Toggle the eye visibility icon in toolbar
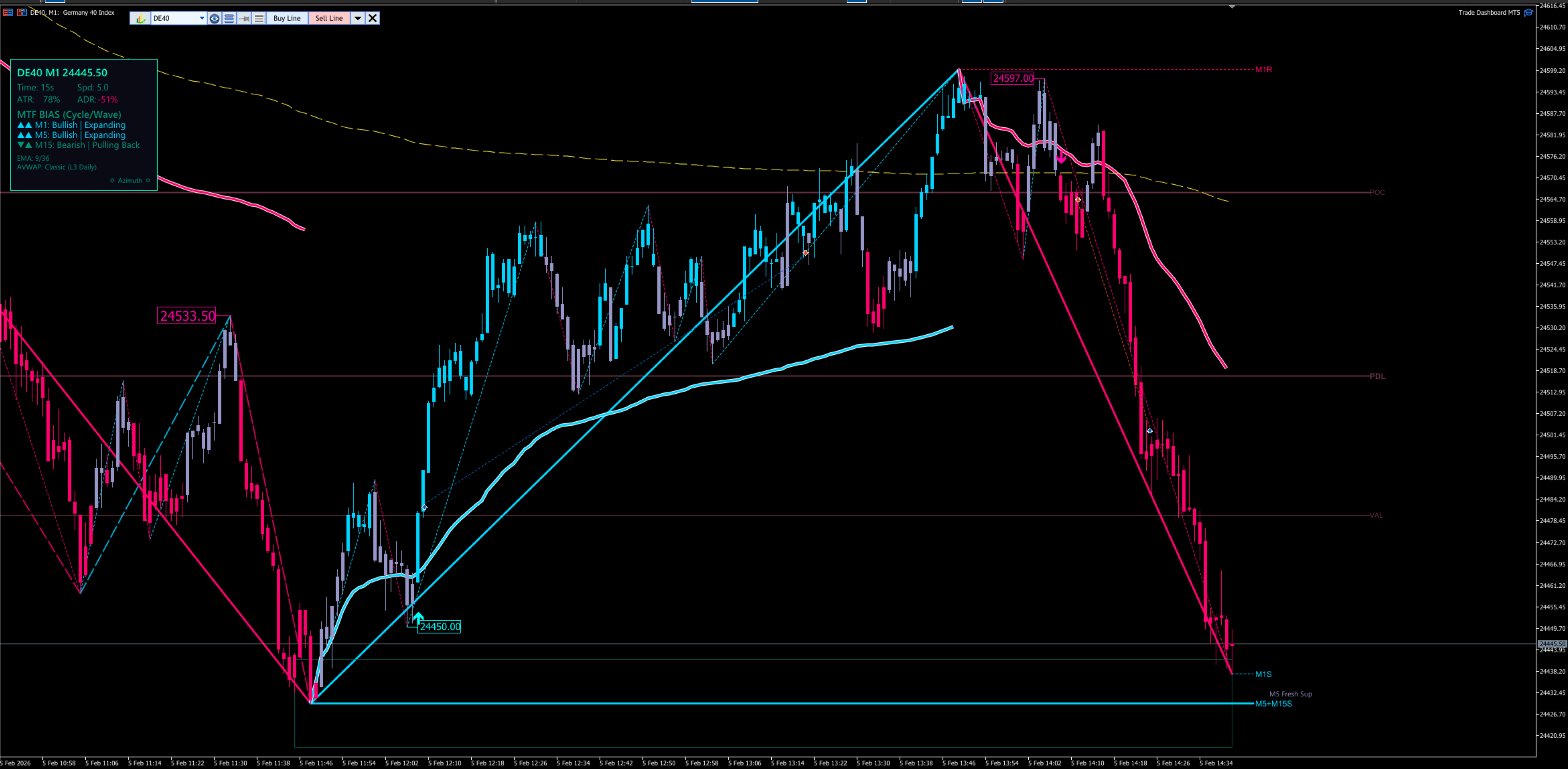 point(214,18)
